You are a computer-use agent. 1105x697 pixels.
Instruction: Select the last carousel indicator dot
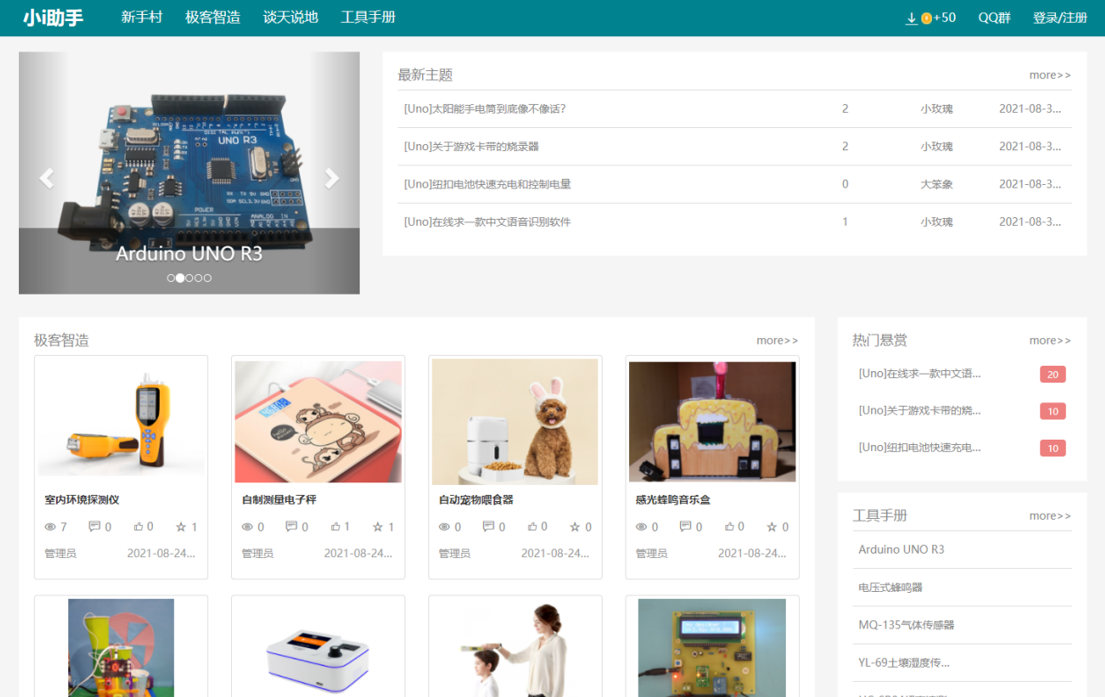point(207,278)
